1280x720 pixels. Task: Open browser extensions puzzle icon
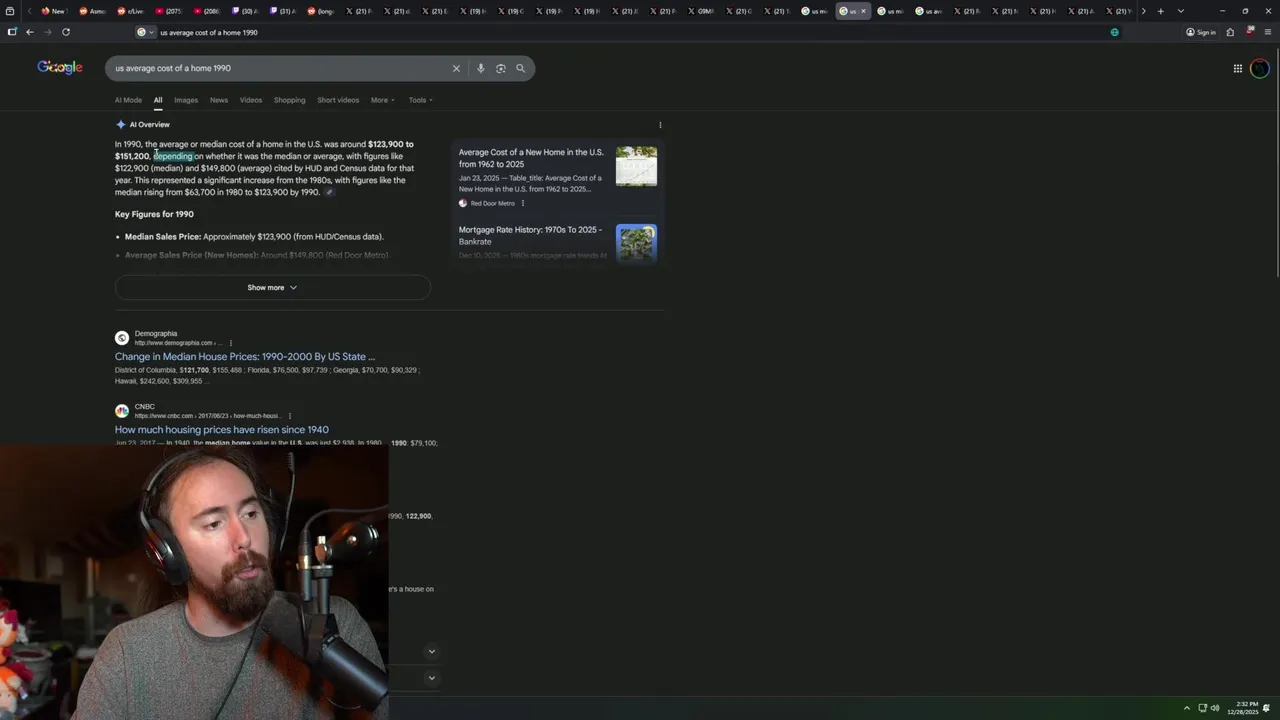pyautogui.click(x=1230, y=32)
